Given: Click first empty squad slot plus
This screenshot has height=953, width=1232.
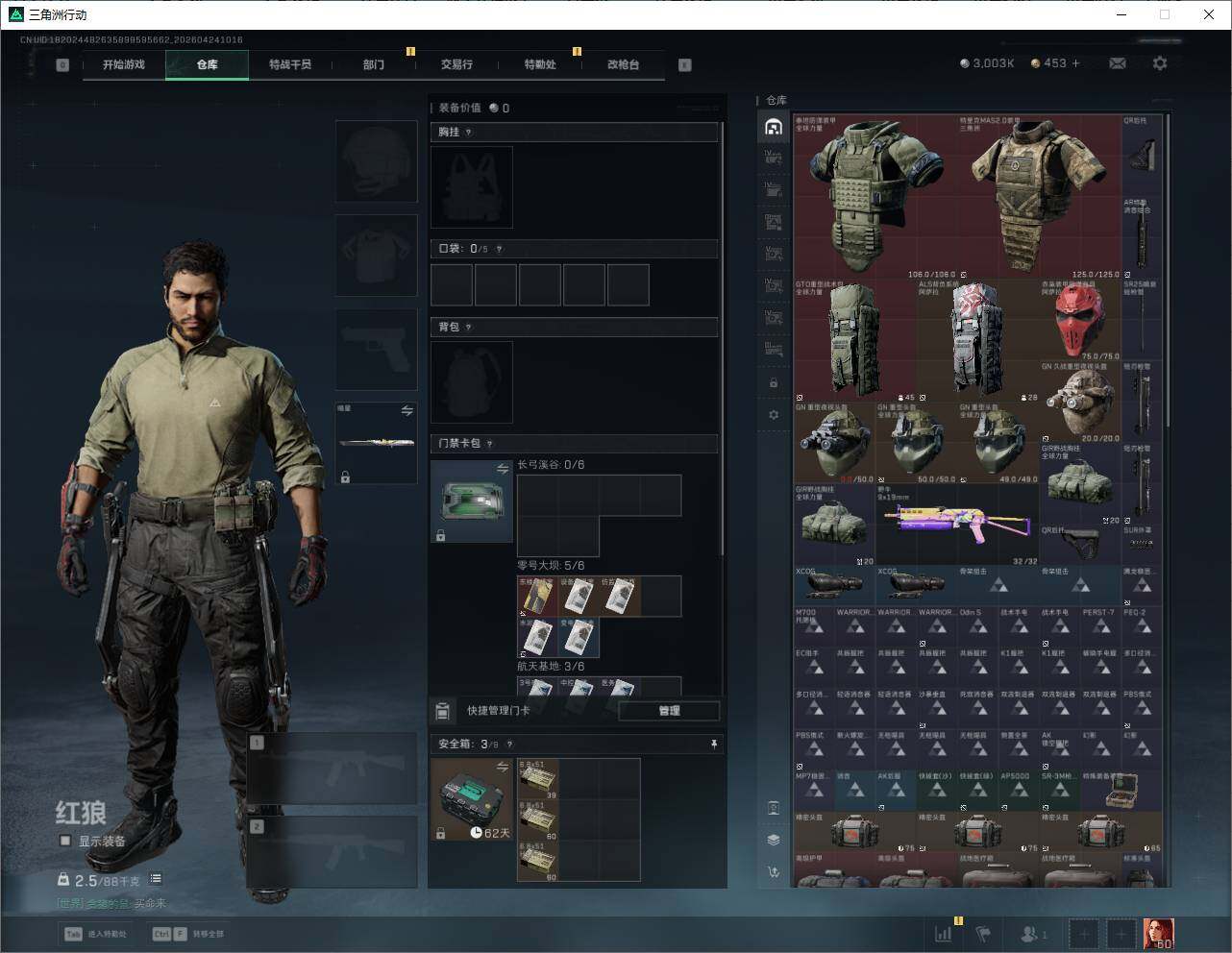Looking at the screenshot, I should [x=1083, y=933].
